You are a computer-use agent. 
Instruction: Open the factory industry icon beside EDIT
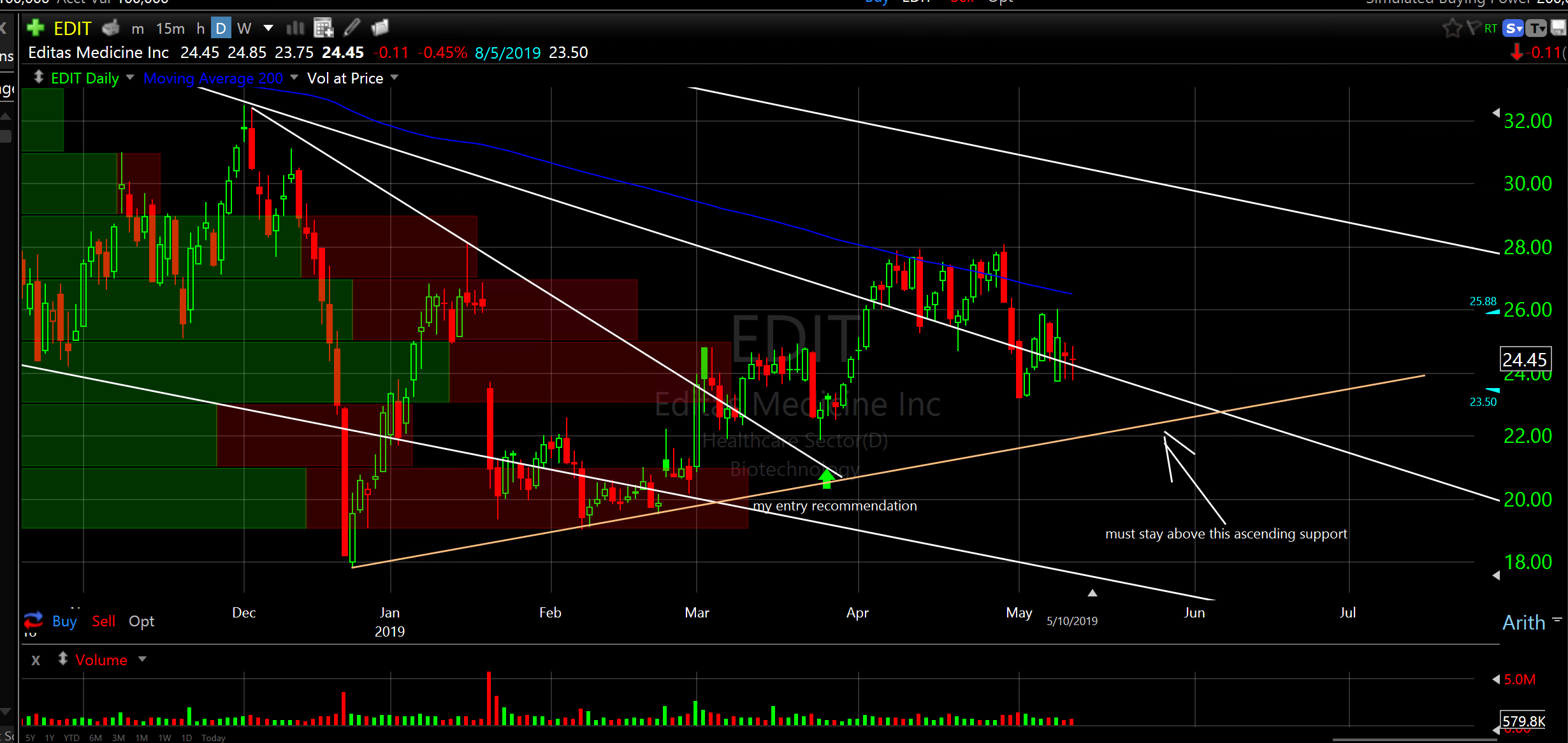pos(111,28)
